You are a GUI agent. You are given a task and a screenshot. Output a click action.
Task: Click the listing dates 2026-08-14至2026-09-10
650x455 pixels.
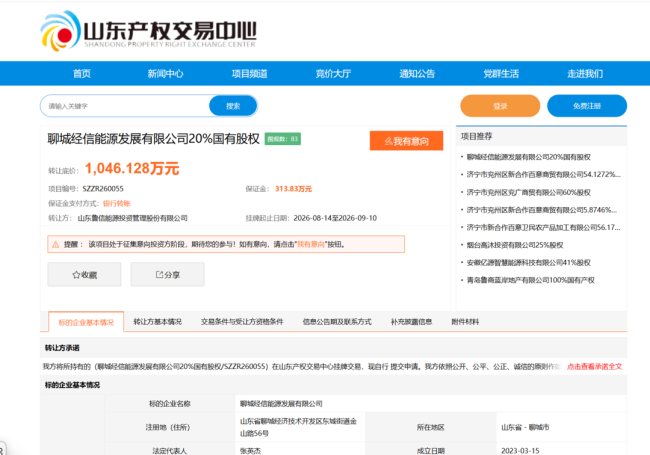point(335,218)
